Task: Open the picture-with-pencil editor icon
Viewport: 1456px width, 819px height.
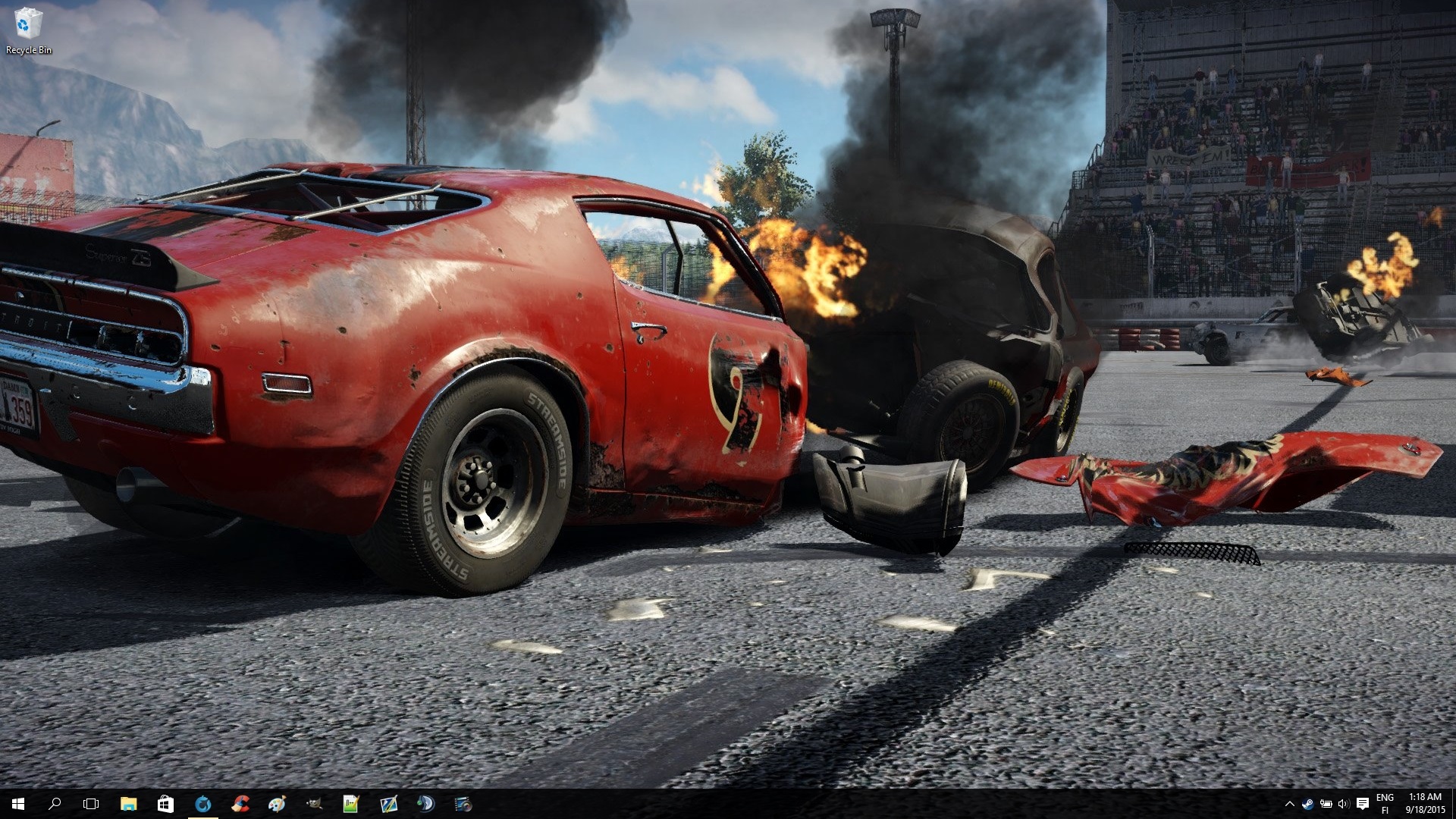Action: point(388,804)
